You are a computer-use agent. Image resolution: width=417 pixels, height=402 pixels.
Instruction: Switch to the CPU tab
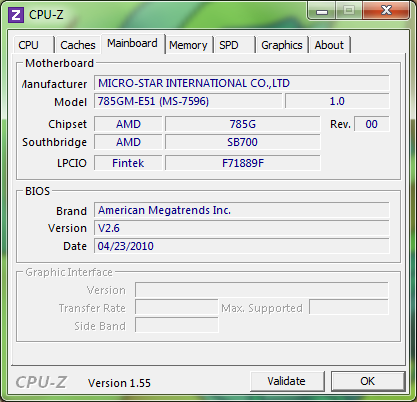pos(34,45)
